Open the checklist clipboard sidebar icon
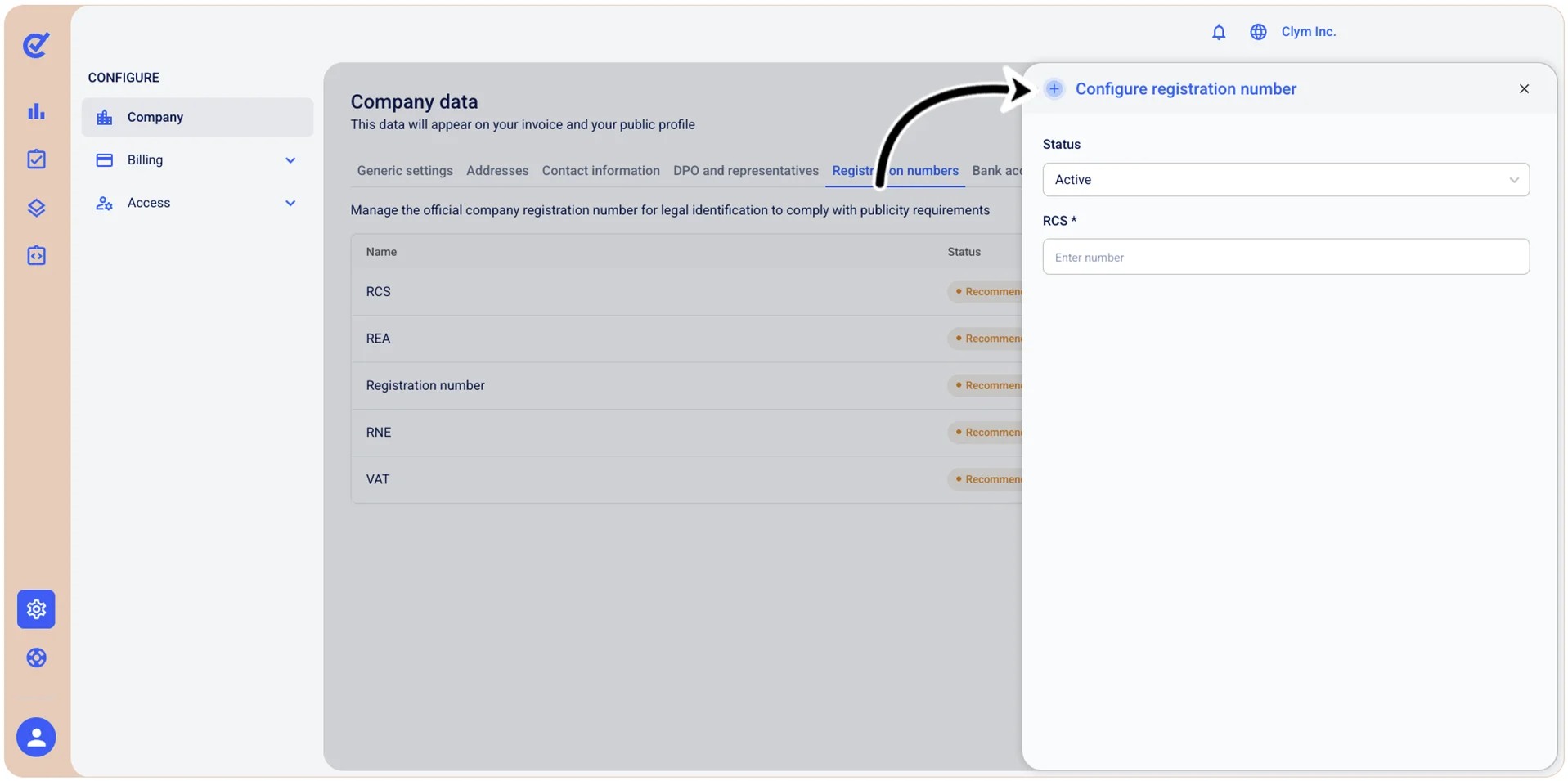 click(36, 159)
